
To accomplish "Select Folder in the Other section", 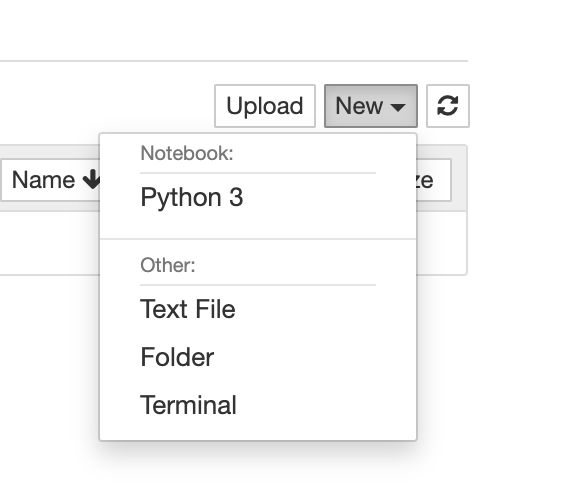I will point(177,357).
